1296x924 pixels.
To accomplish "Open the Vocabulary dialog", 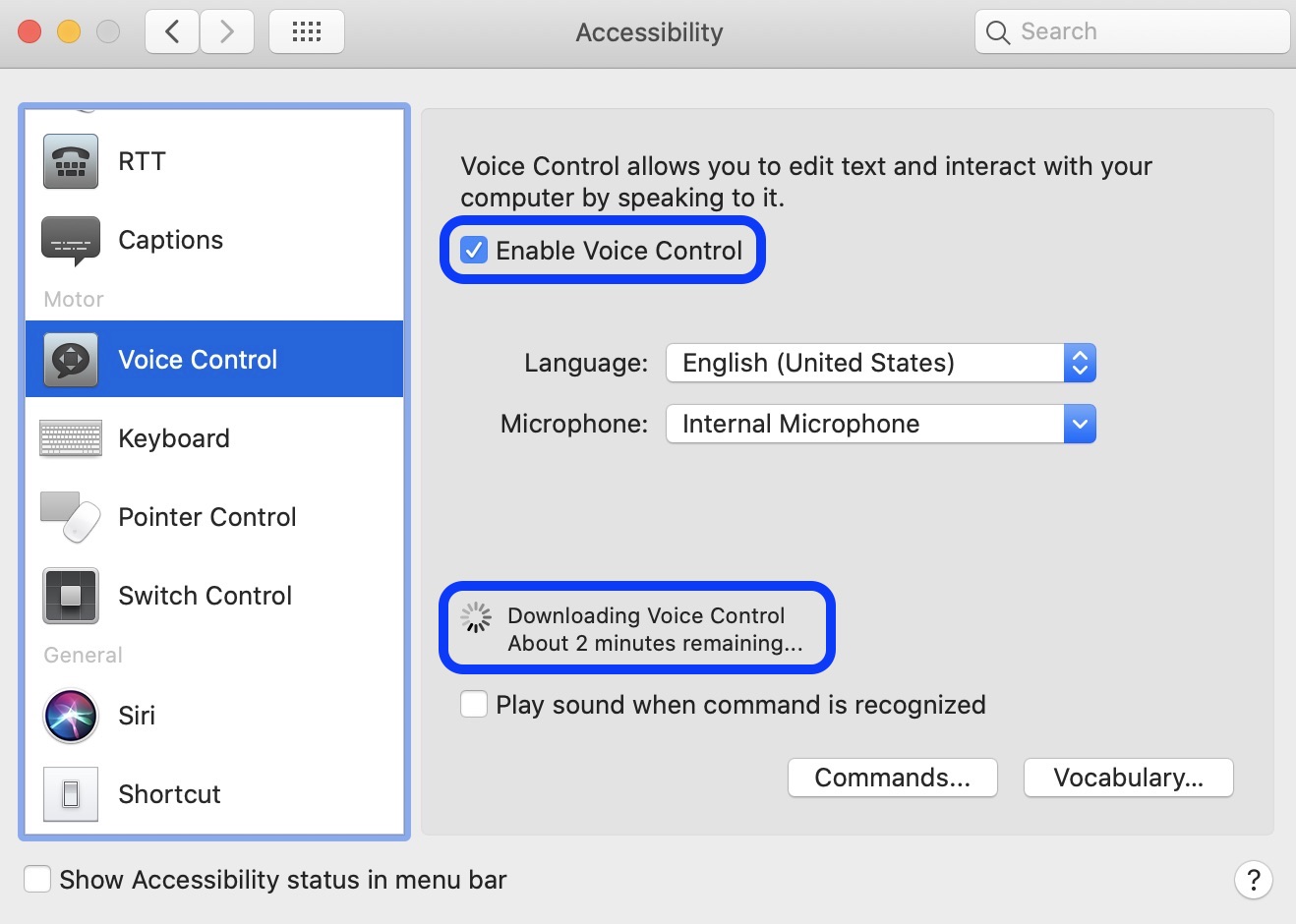I will click(1128, 777).
